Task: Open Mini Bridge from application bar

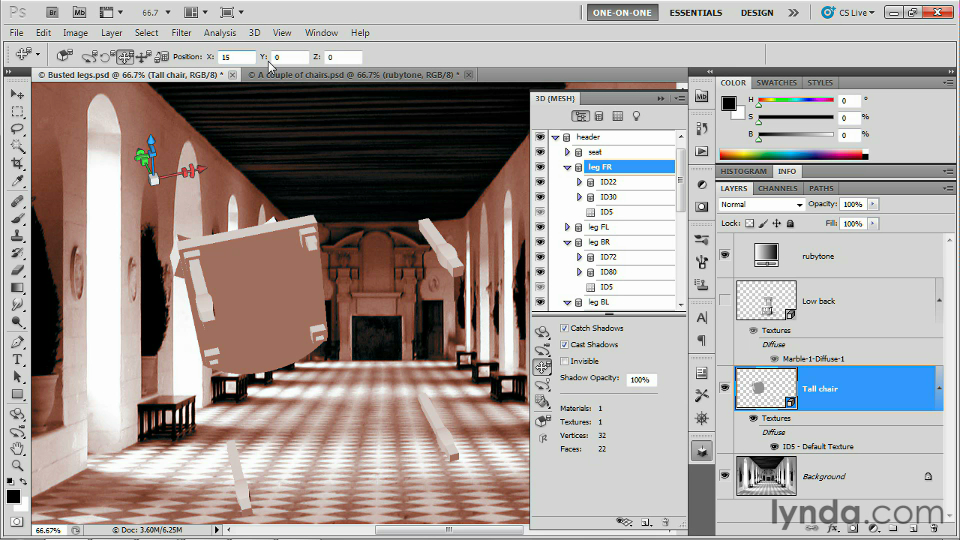Action: 79,12
